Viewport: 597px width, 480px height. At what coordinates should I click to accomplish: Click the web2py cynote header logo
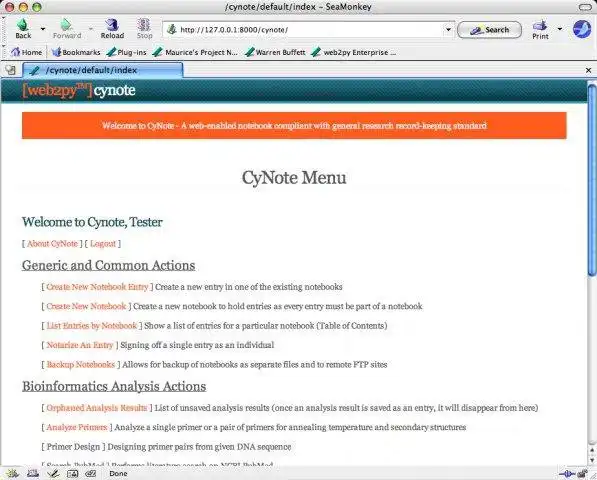coord(79,91)
